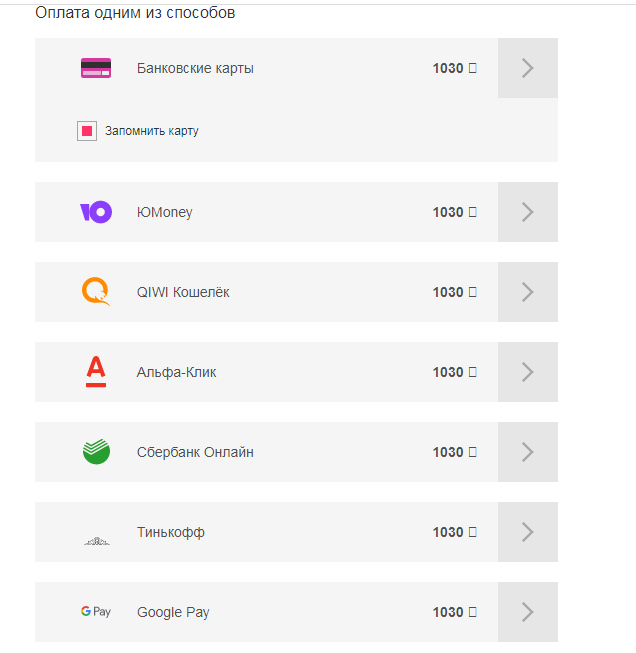Select the Банковские карты label
This screenshot has width=636, height=653.
coord(195,68)
